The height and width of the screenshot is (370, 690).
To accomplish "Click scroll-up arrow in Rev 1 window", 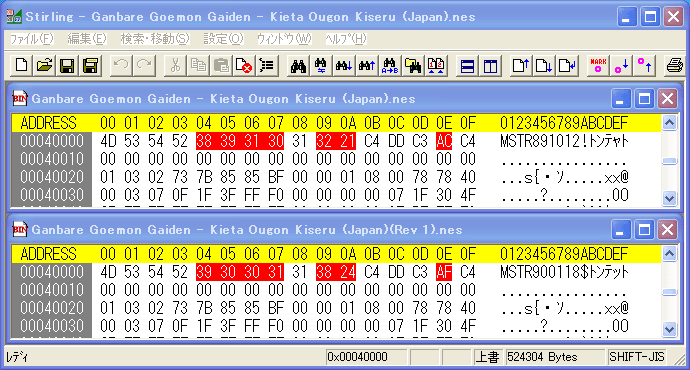I will [x=669, y=254].
